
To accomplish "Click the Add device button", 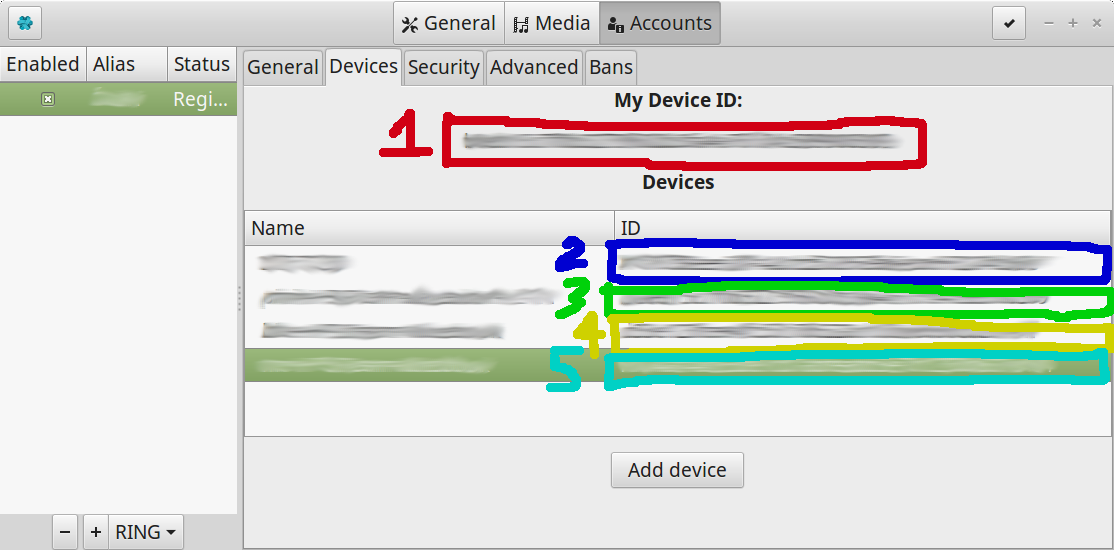I will click(x=677, y=470).
